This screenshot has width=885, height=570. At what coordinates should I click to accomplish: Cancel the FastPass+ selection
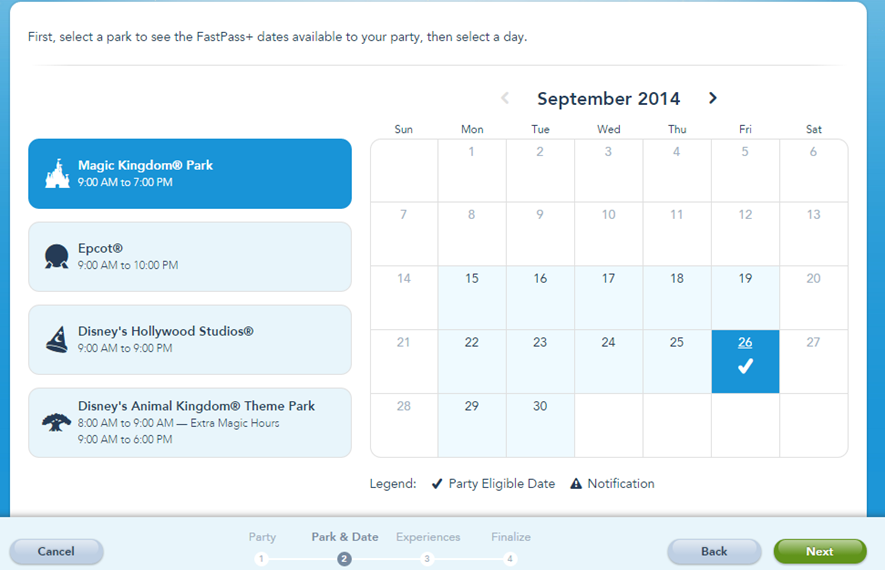(56, 551)
